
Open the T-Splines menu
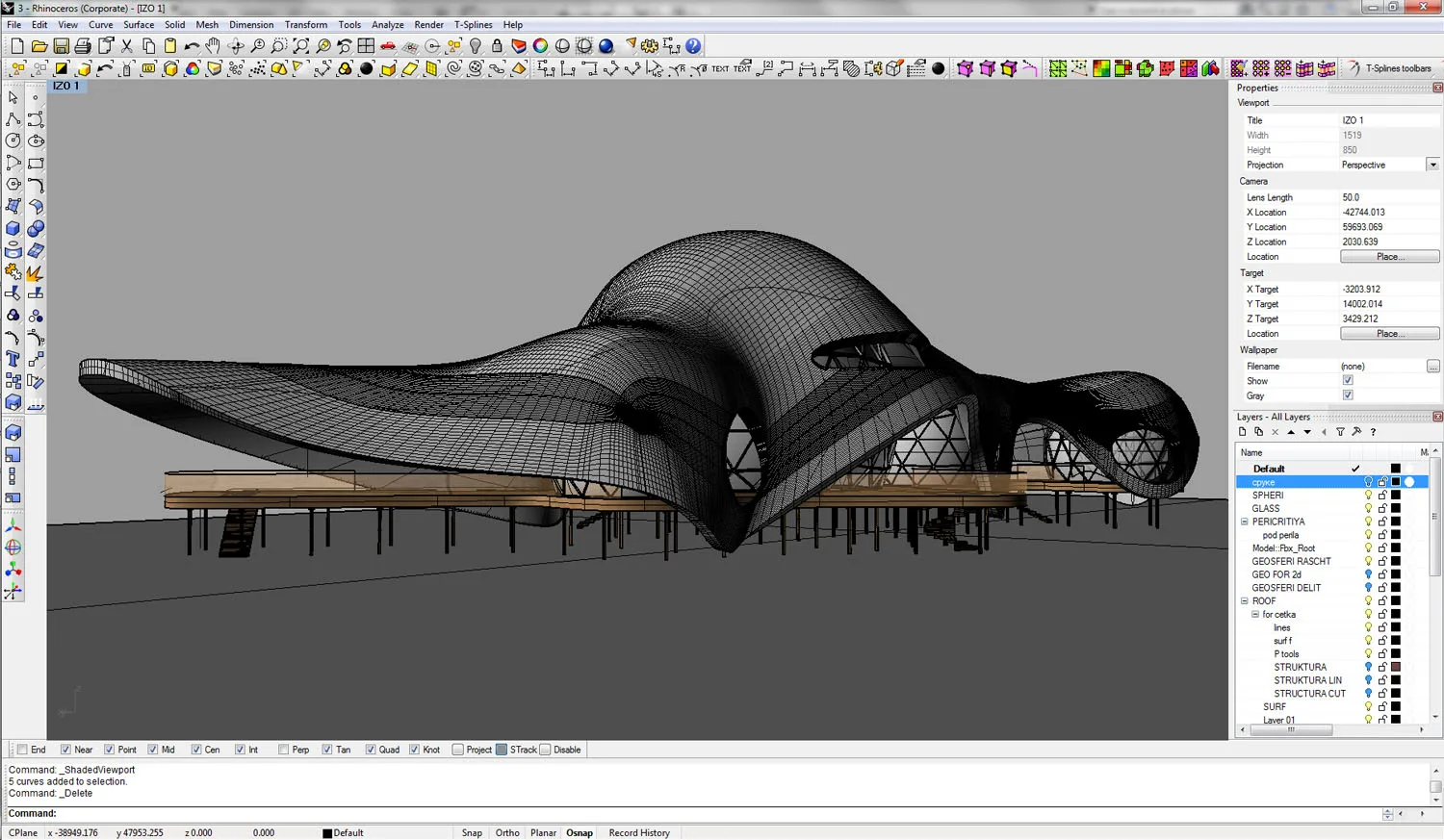473,25
